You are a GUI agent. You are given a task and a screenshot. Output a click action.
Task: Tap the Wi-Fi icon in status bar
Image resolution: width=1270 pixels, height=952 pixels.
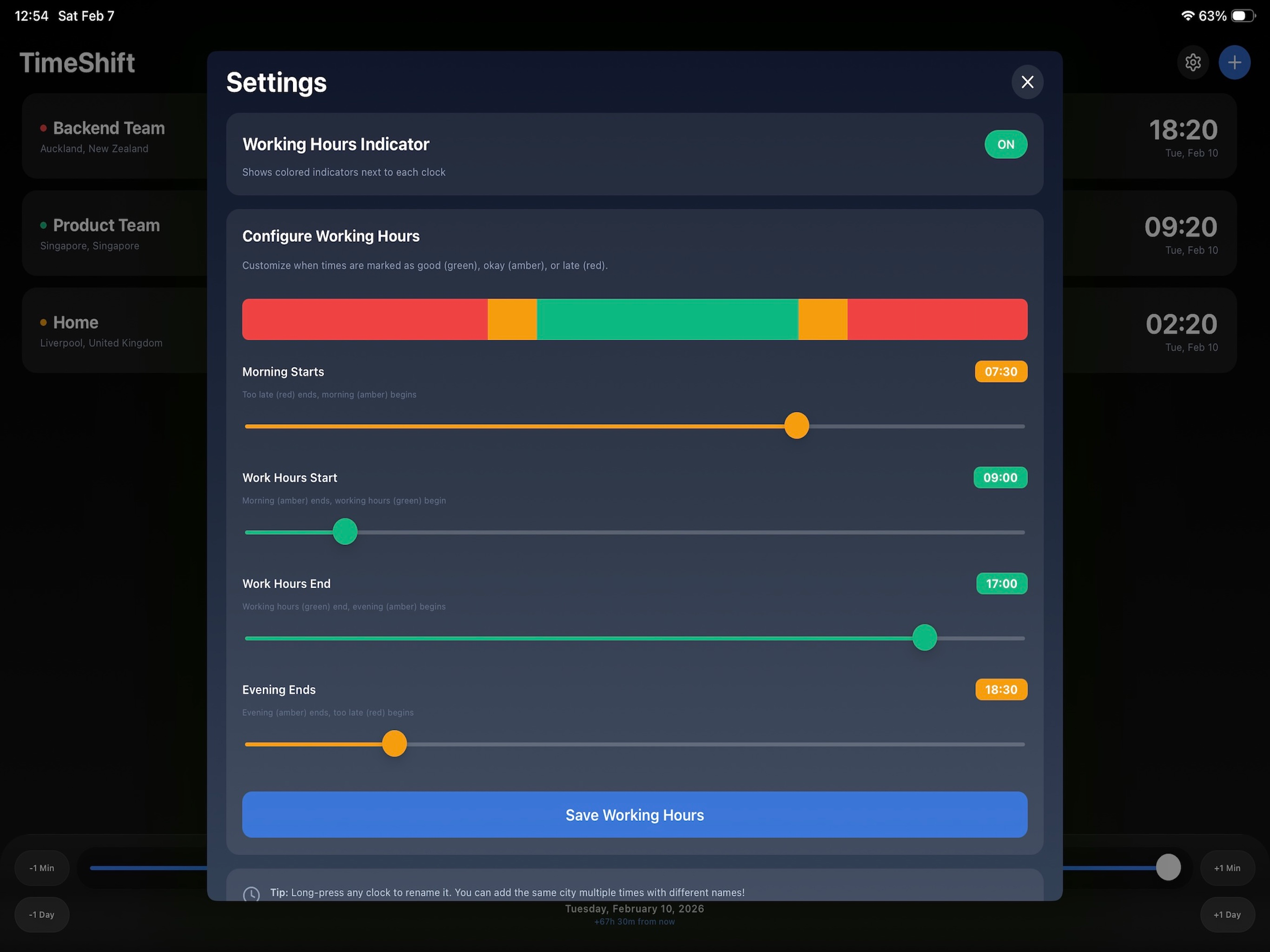(x=1188, y=16)
